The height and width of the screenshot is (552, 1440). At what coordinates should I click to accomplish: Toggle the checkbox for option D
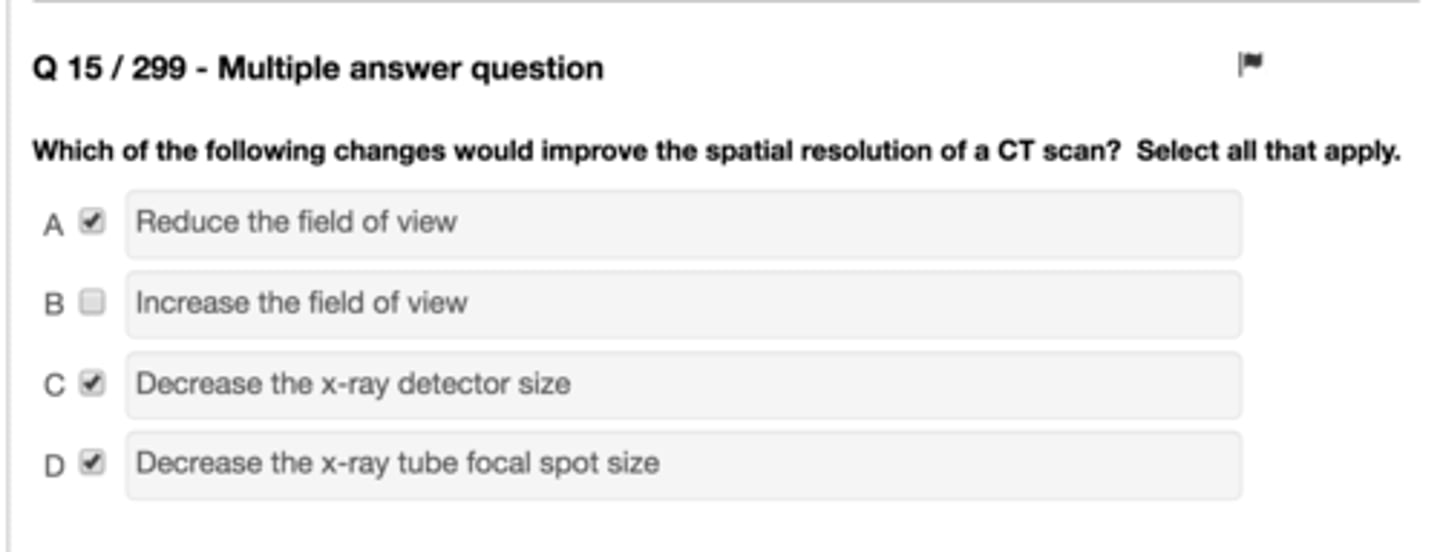[92, 463]
